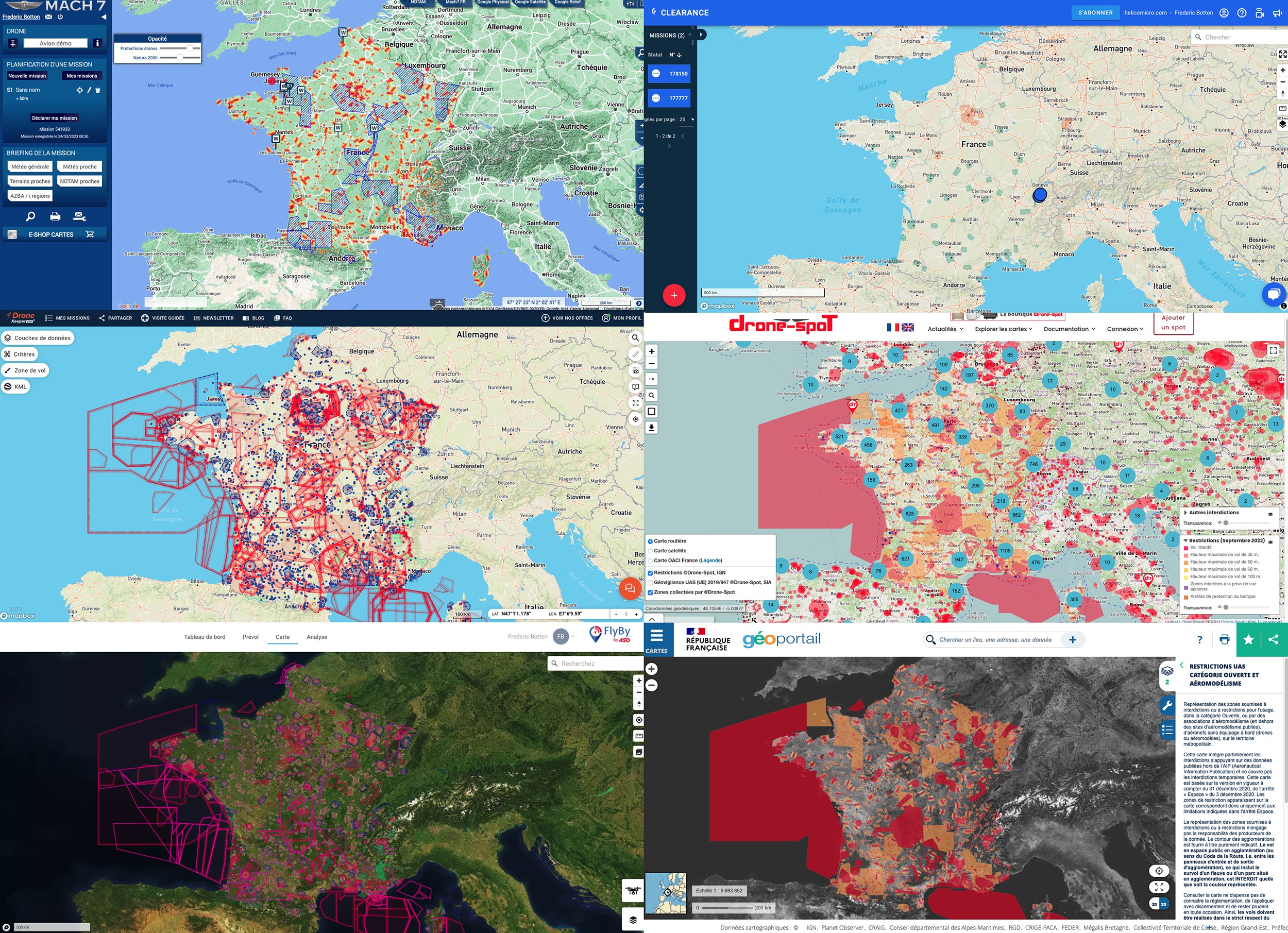Open Couches de données layers panel
1288x933 pixels.
pos(38,338)
